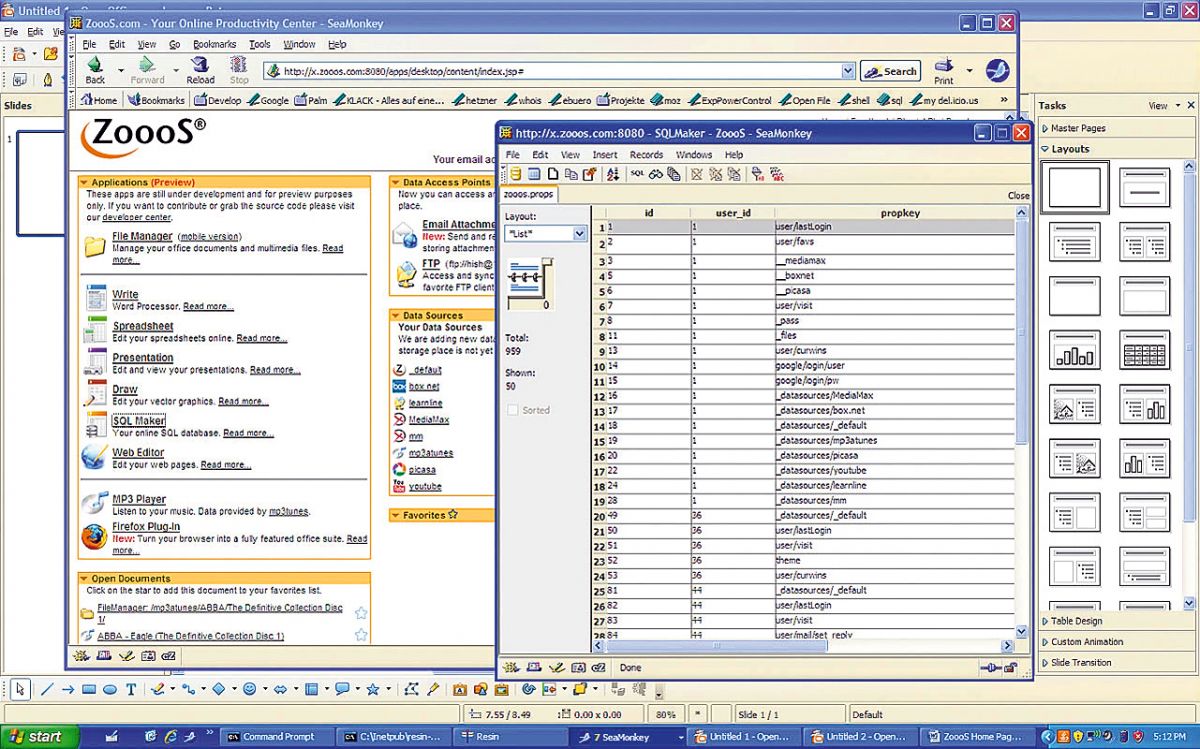Star the FileManager ABBA document entry
Viewport: 1200px width, 749px height.
[x=361, y=613]
